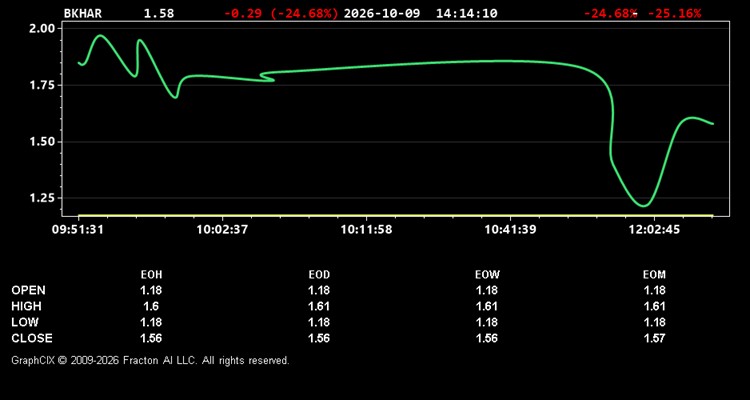The height and width of the screenshot is (400, 750).
Task: Select the EOH column header
Action: [x=151, y=275]
